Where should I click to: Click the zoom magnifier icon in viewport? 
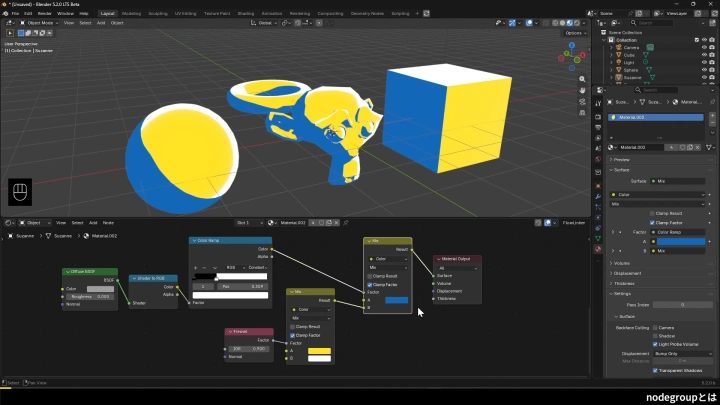(582, 79)
